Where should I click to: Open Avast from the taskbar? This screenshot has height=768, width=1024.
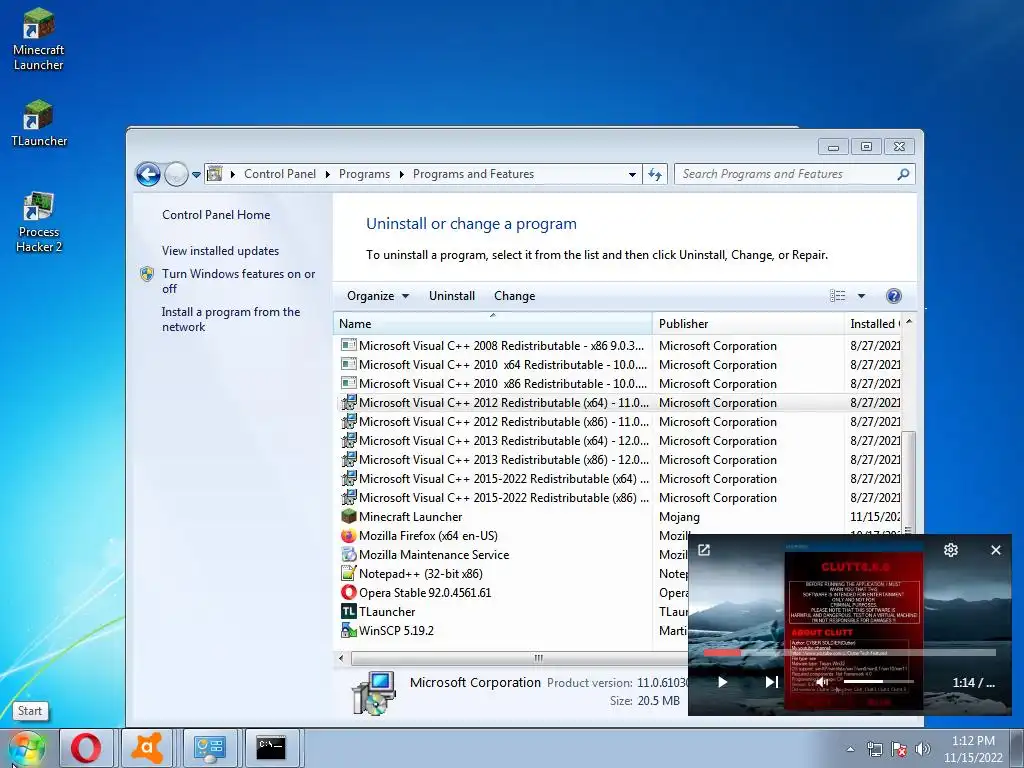147,748
